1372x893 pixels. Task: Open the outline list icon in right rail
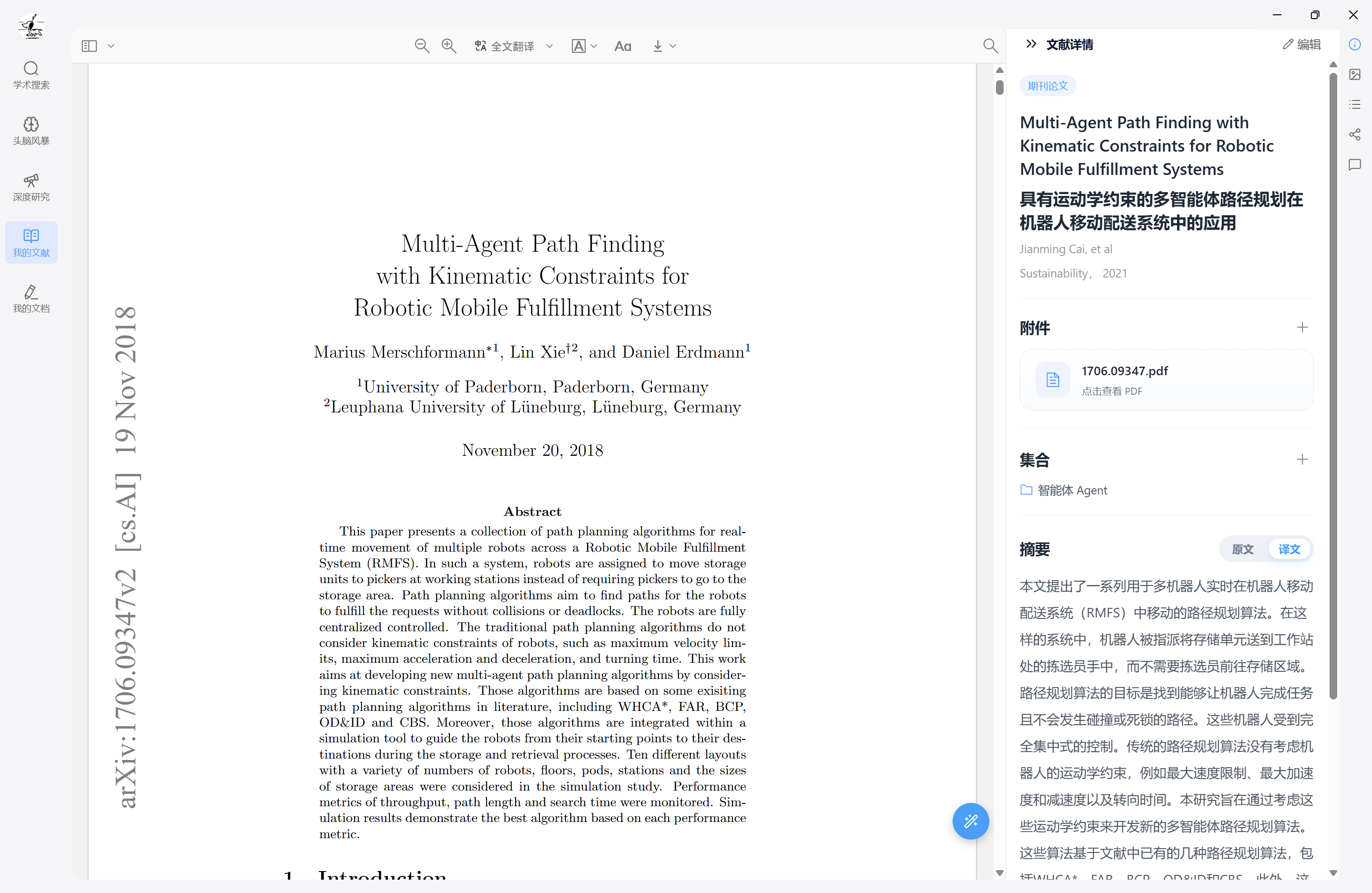click(1355, 104)
